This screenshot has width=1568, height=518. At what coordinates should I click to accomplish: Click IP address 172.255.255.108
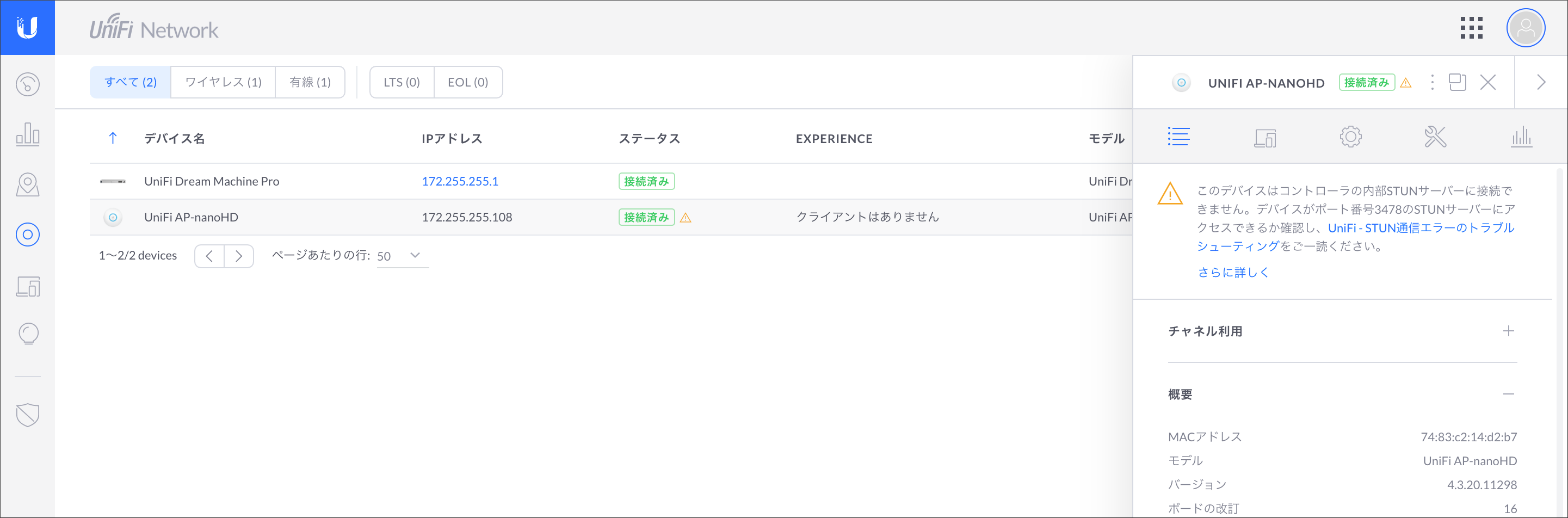click(467, 217)
